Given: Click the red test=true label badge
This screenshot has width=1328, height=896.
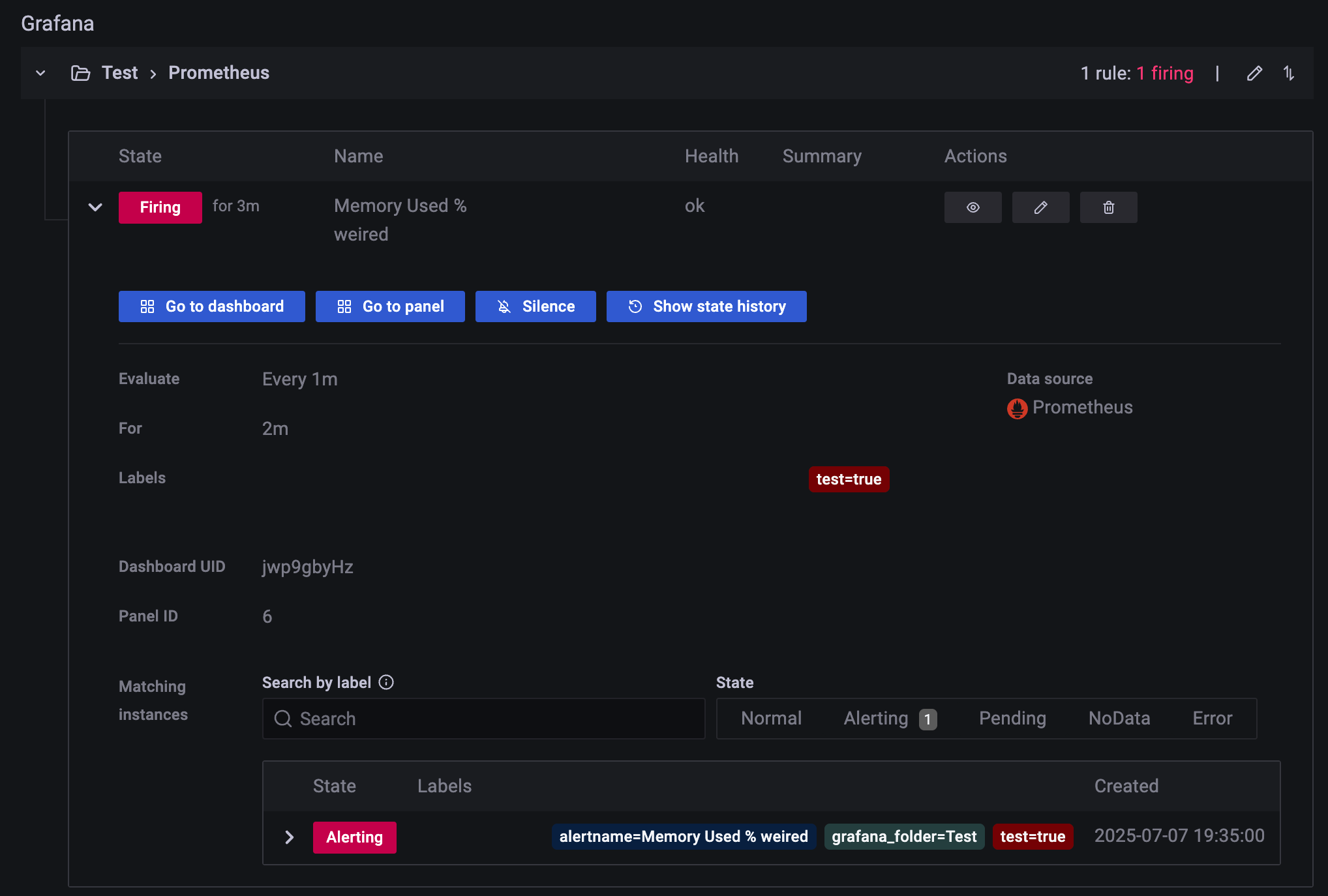Looking at the screenshot, I should pyautogui.click(x=849, y=479).
